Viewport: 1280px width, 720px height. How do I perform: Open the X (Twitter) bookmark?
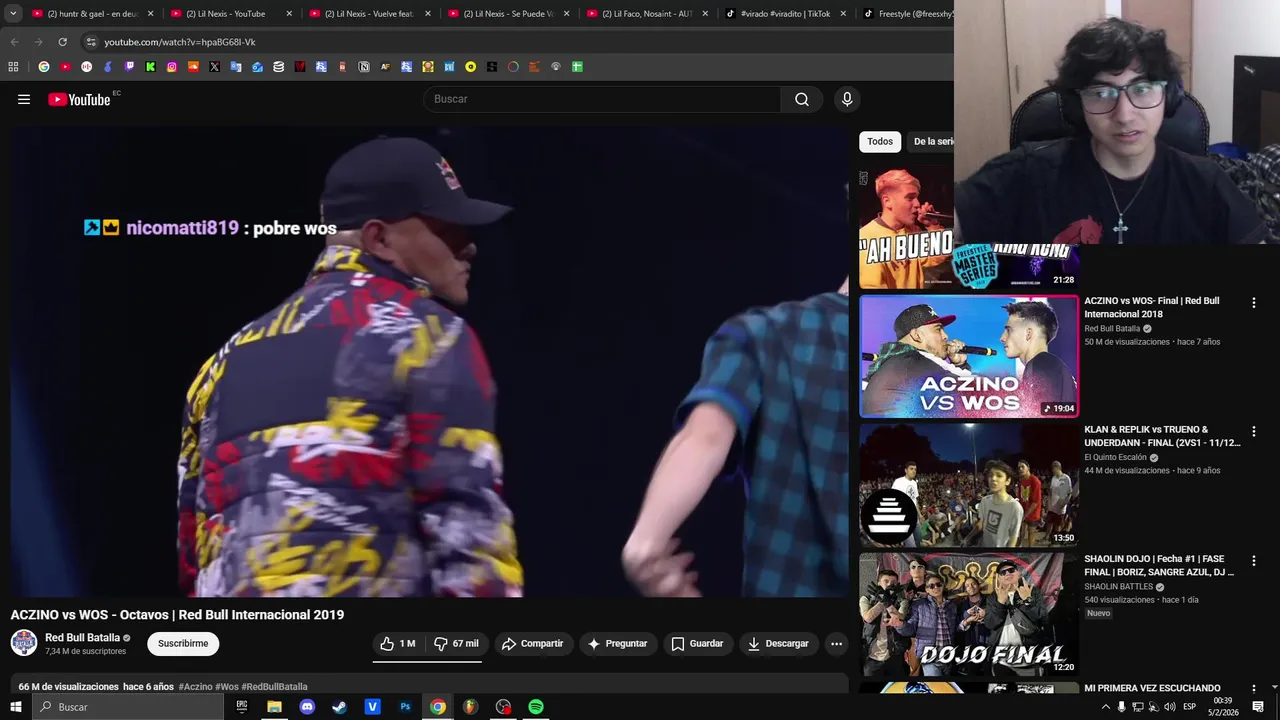215,67
